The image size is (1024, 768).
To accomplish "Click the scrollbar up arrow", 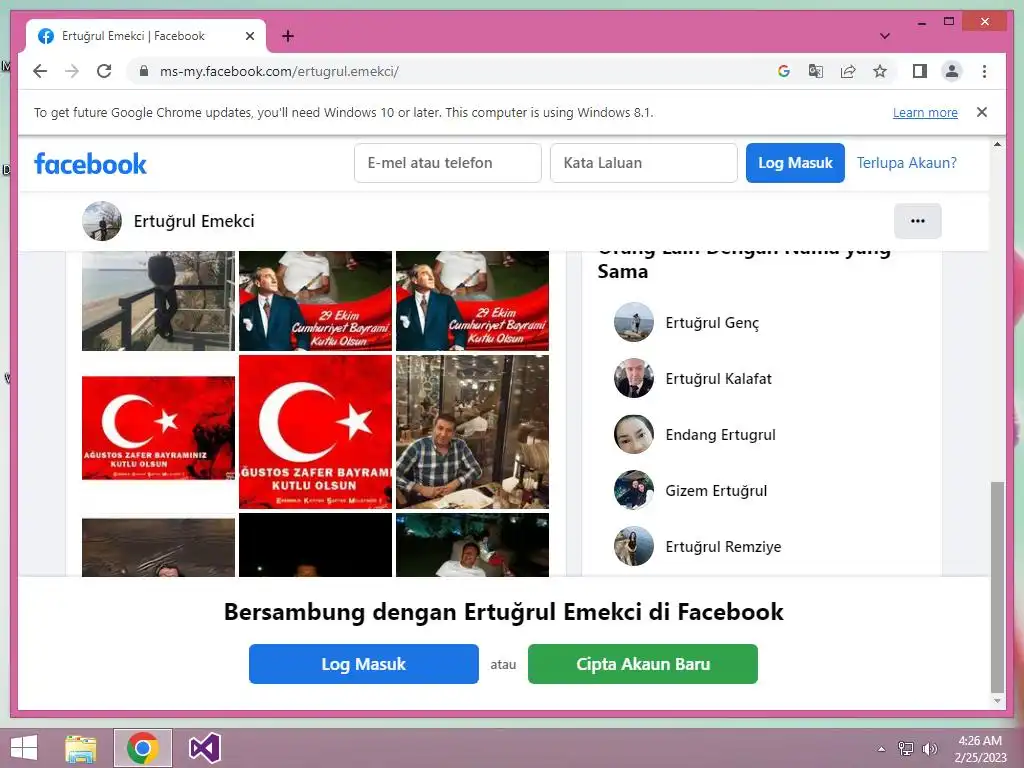I will click(997, 144).
